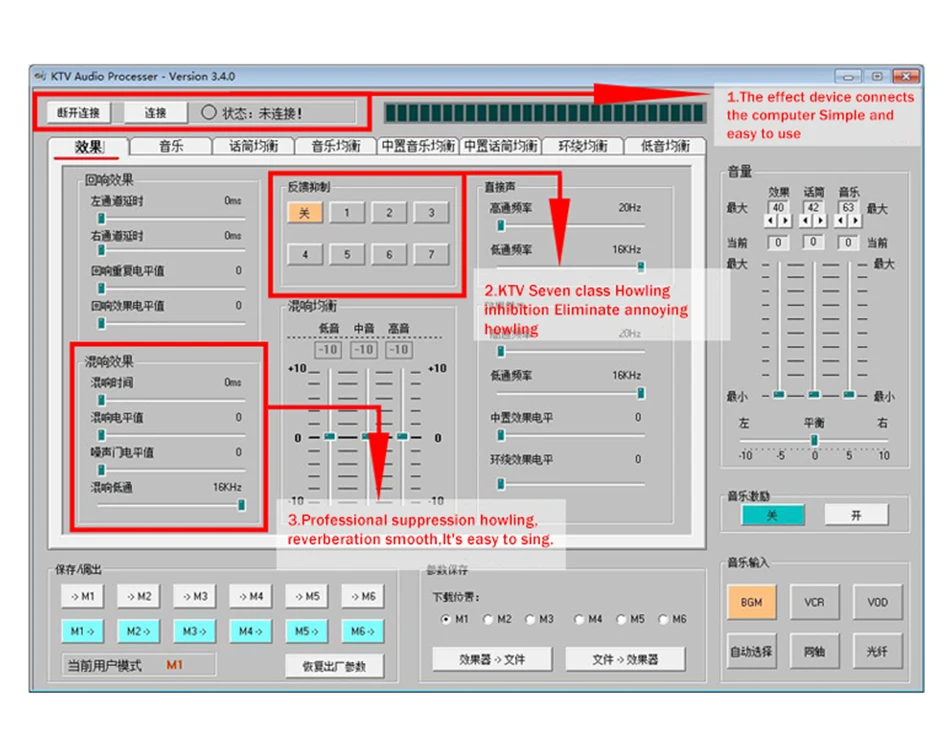Switch to the 效果 tab
This screenshot has width=950, height=736.
tap(89, 147)
